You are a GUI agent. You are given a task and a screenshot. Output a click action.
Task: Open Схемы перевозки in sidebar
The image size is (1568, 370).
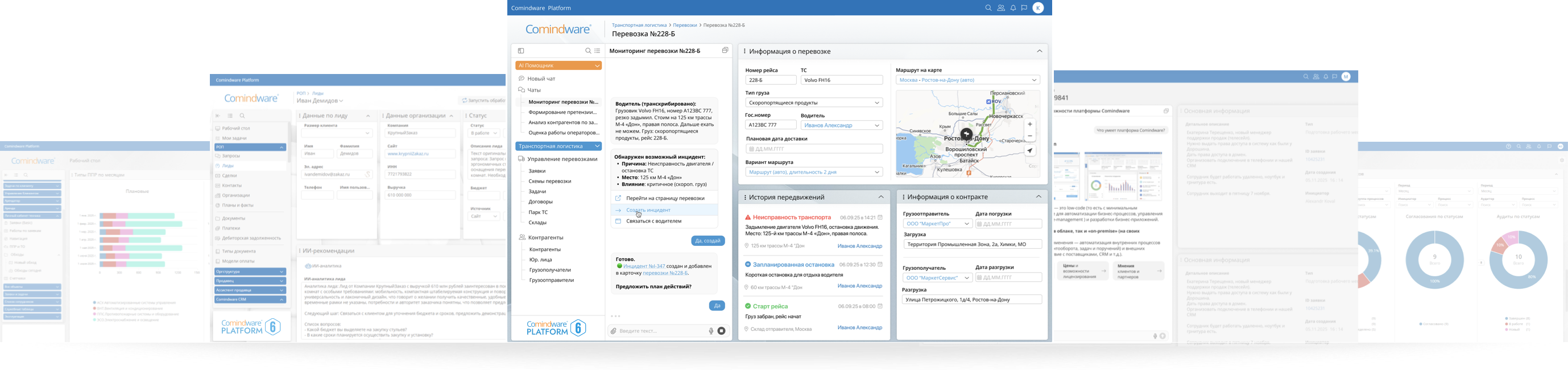pyautogui.click(x=549, y=181)
